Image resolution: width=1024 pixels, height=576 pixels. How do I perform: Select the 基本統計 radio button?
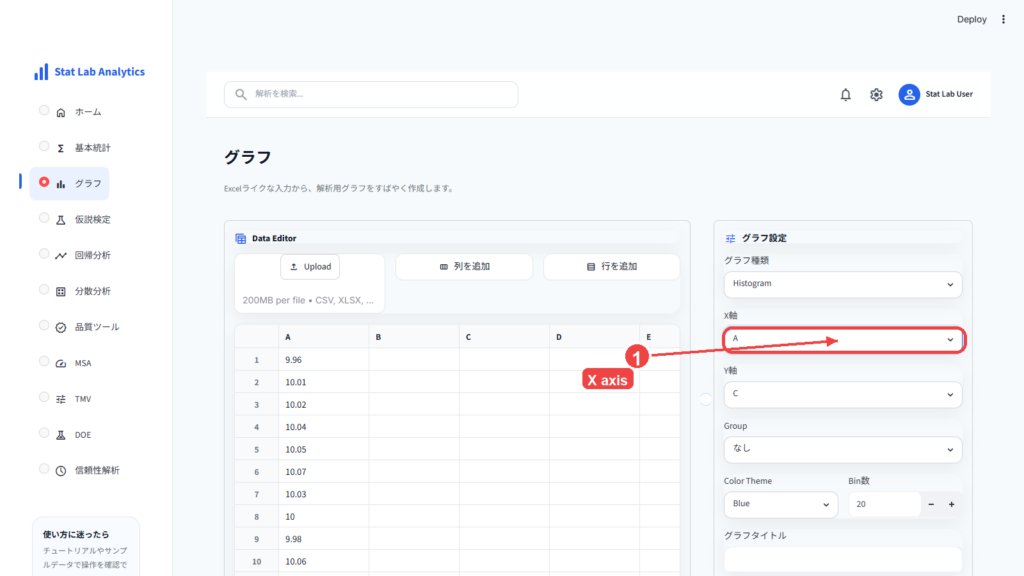click(44, 146)
